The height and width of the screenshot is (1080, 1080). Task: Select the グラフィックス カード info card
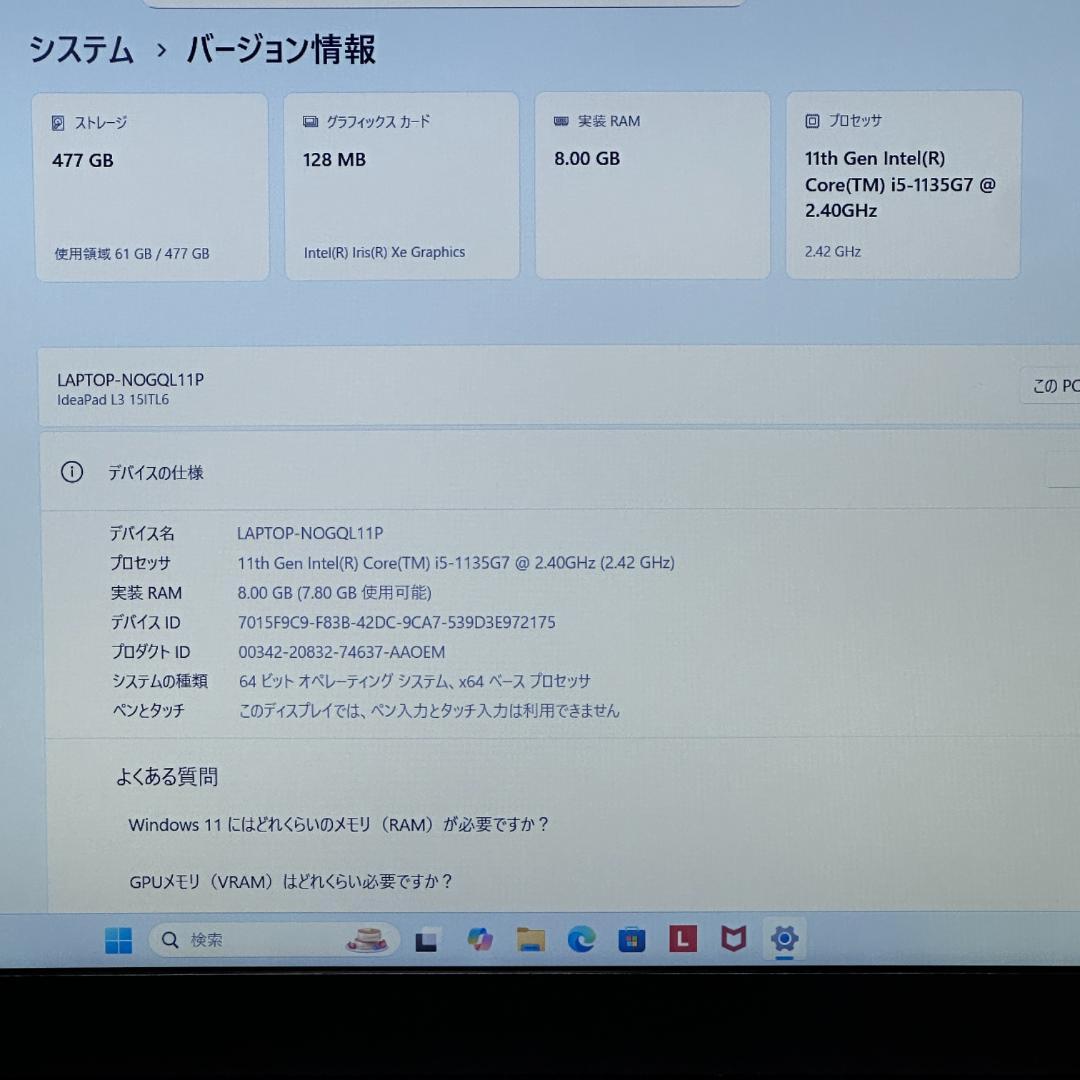coord(402,185)
